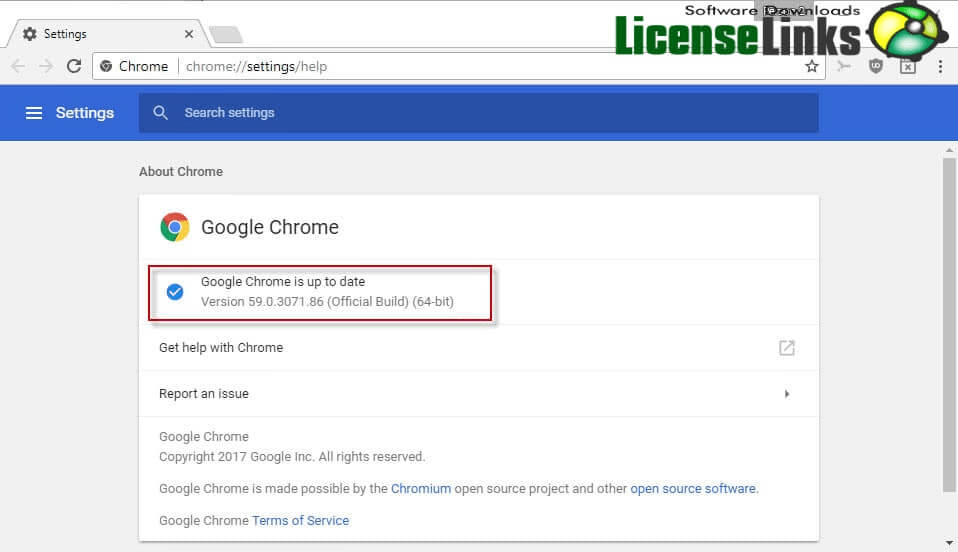Click the 'Google Chrome is up to date' text

pyautogui.click(x=283, y=282)
